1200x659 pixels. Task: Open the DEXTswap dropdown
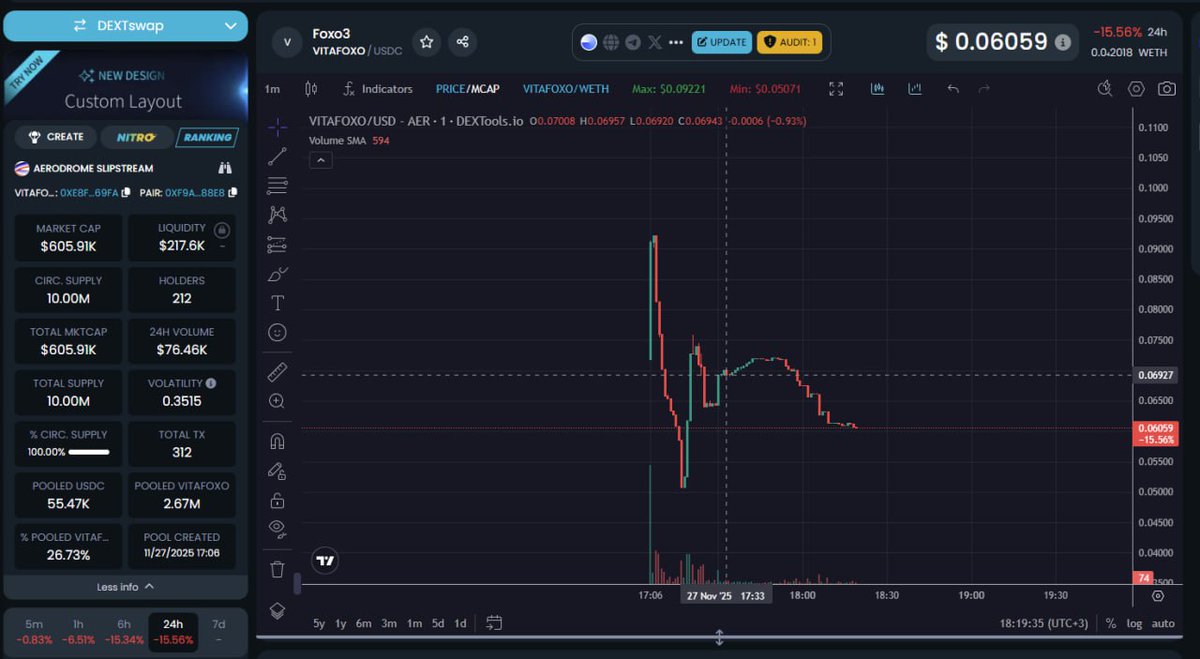tap(125, 26)
